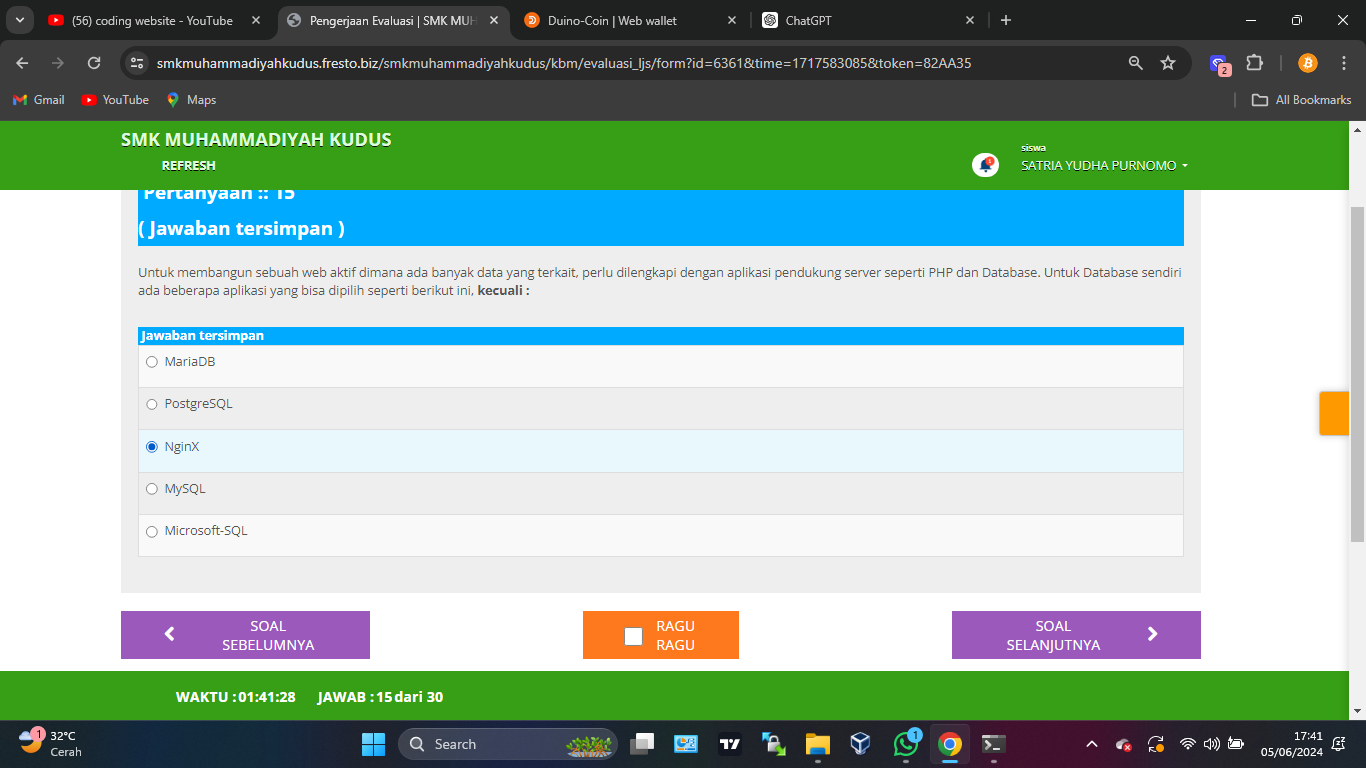
Task: Select the MariaDB answer option
Action: pos(152,362)
